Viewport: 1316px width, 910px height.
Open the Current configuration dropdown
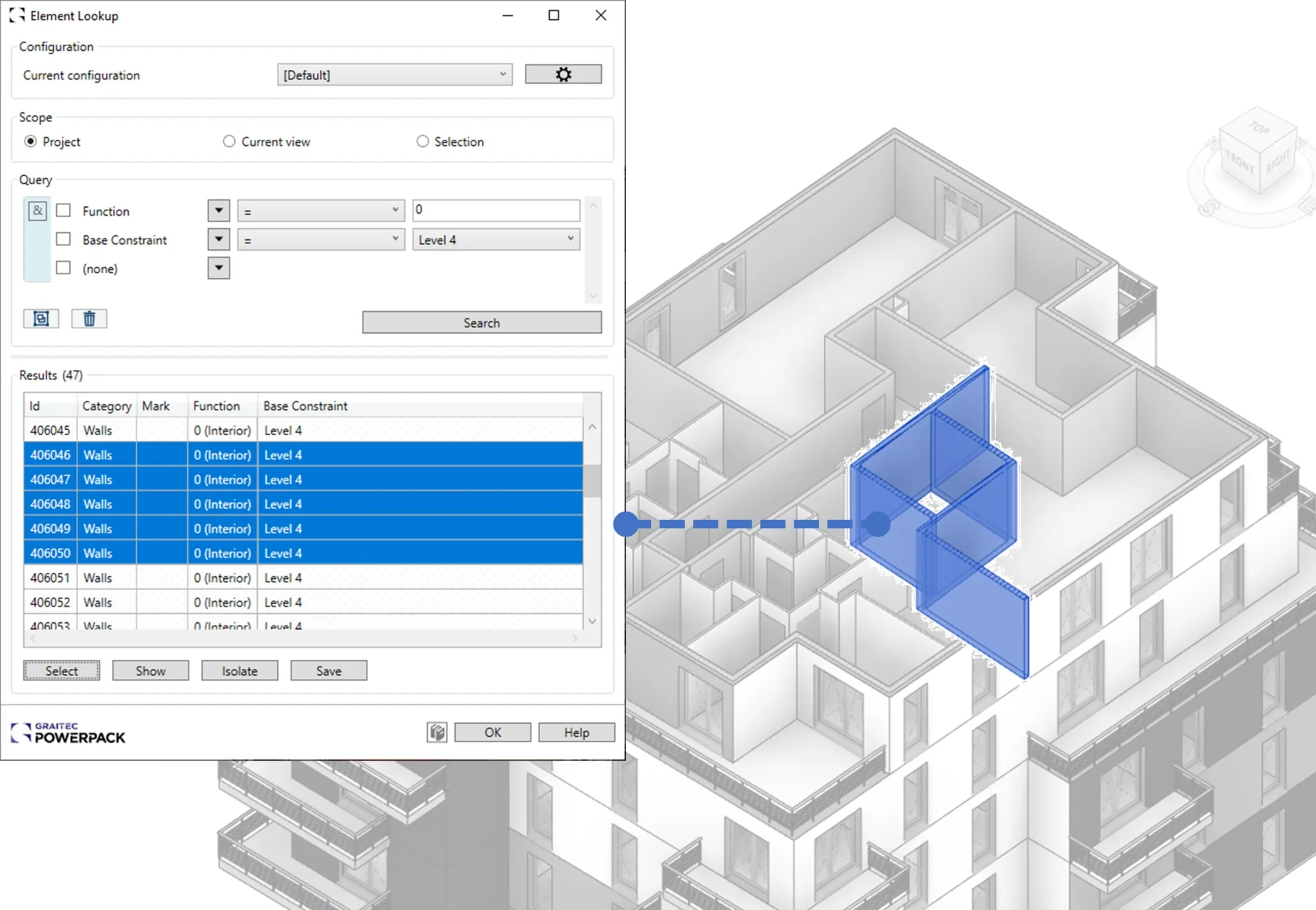(x=395, y=75)
